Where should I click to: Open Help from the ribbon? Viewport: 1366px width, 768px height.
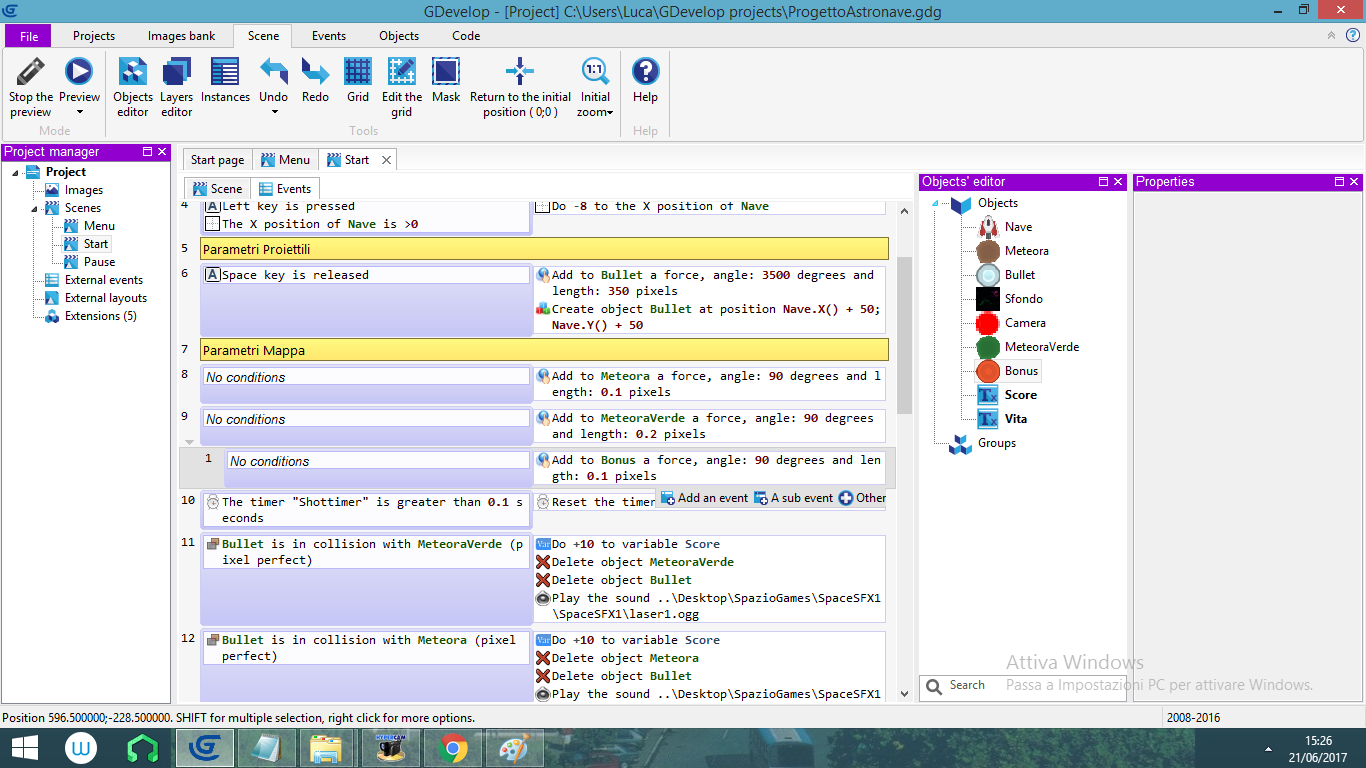click(x=646, y=80)
